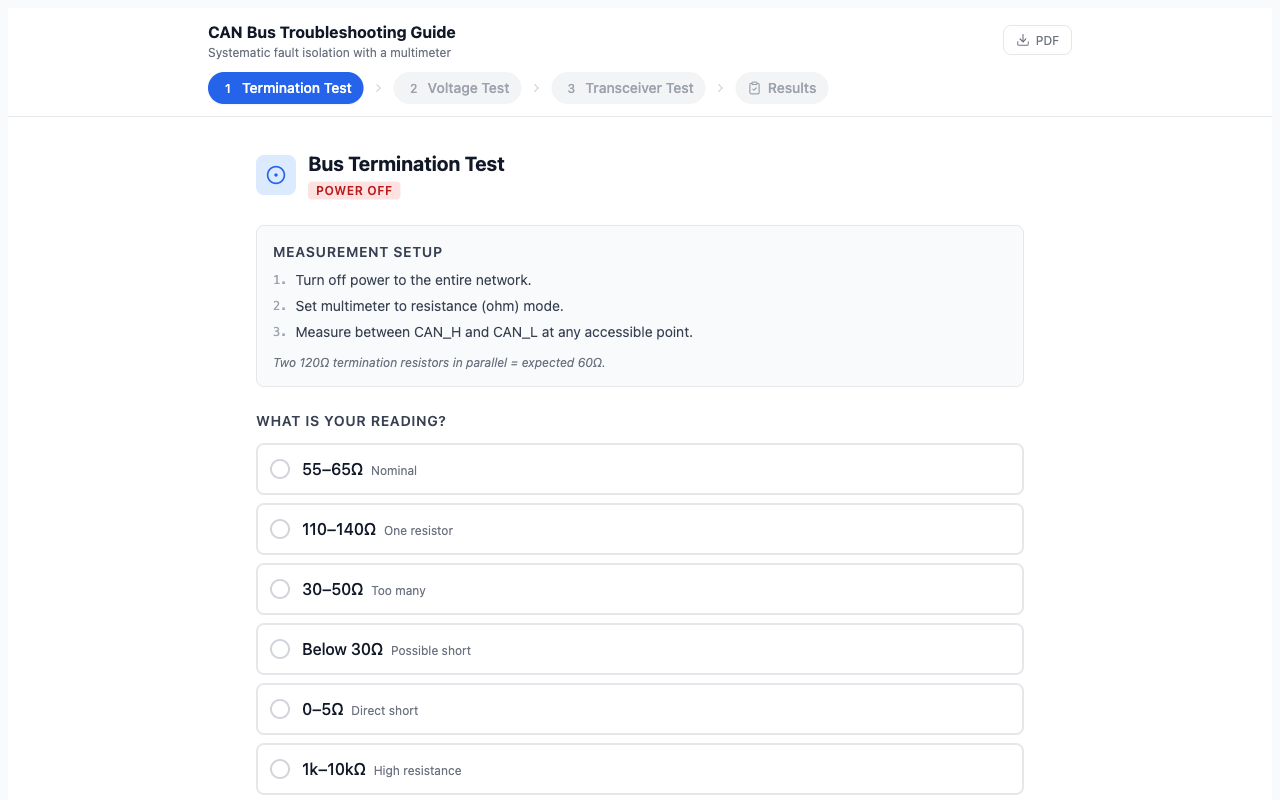This screenshot has height=800, width=1280.
Task: Click the expected 60Ω termination note
Action: [439, 363]
